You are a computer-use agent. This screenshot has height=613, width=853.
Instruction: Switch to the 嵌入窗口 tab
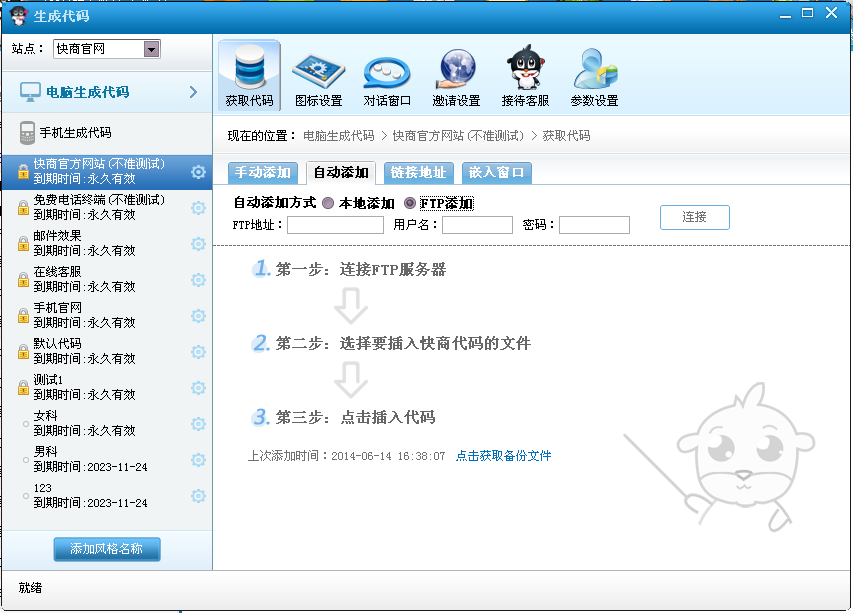(496, 173)
